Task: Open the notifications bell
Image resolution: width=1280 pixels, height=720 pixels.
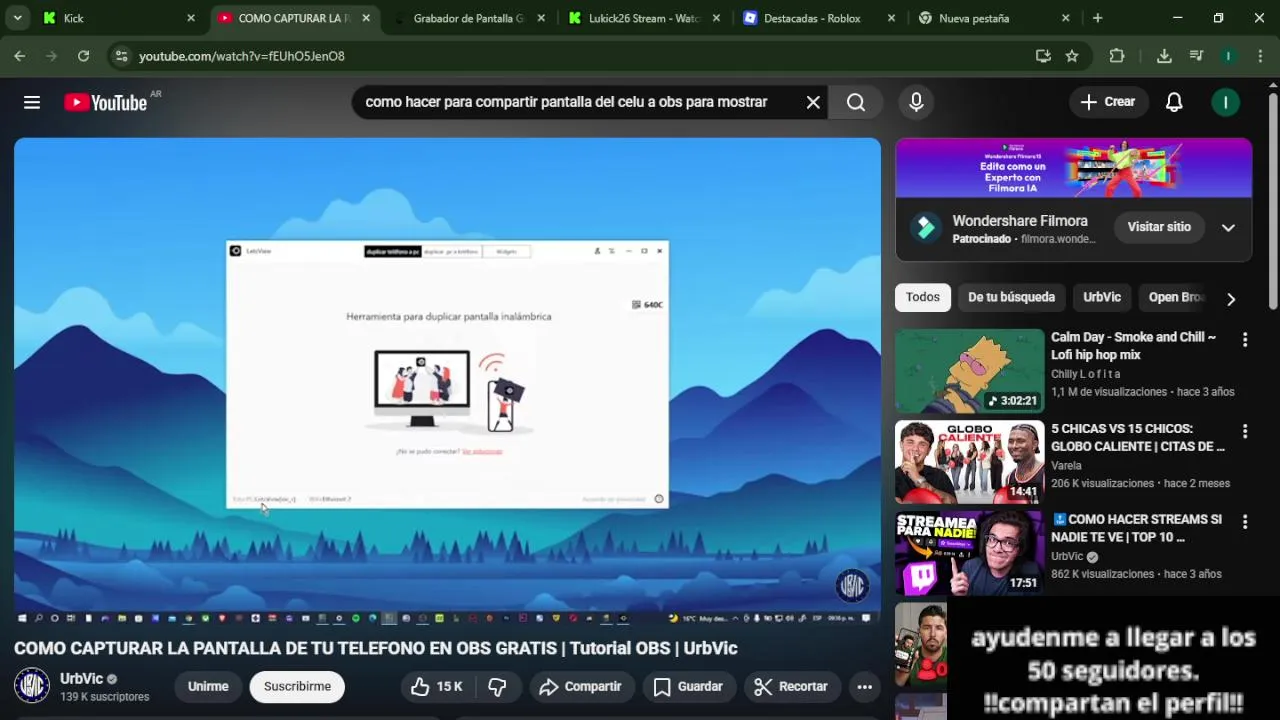Action: tap(1174, 102)
